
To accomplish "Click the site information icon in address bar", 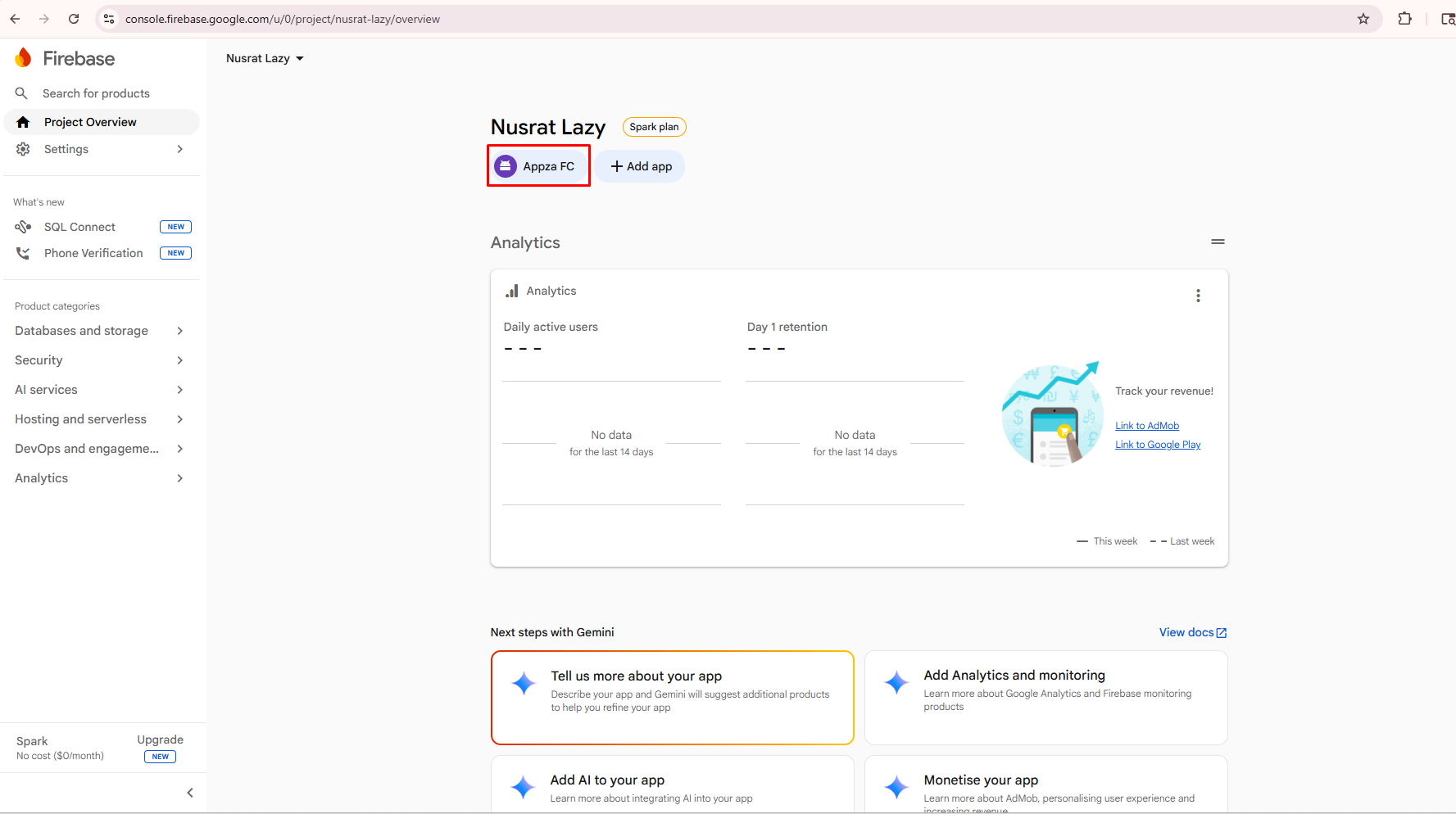I will (109, 19).
